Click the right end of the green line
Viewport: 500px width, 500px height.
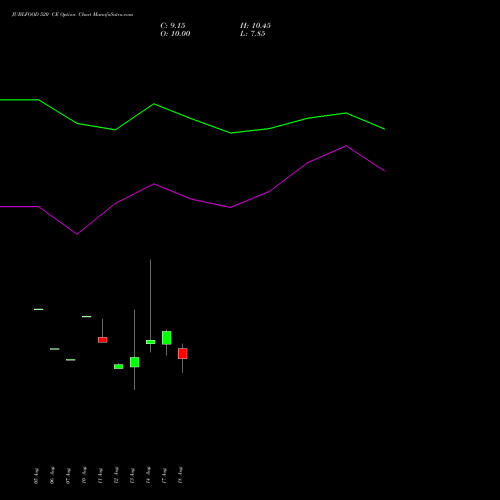pyautogui.click(x=384, y=129)
